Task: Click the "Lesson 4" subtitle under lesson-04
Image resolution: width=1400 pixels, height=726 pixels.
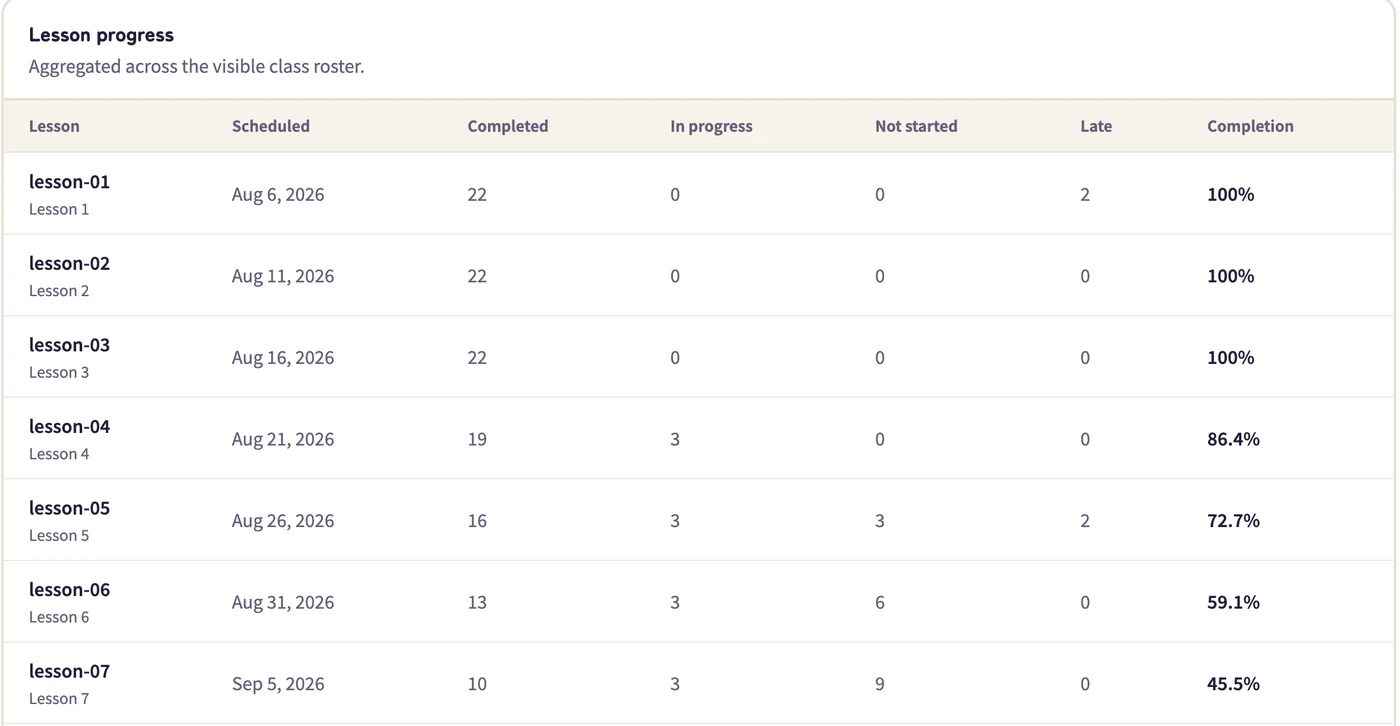Action: point(59,454)
